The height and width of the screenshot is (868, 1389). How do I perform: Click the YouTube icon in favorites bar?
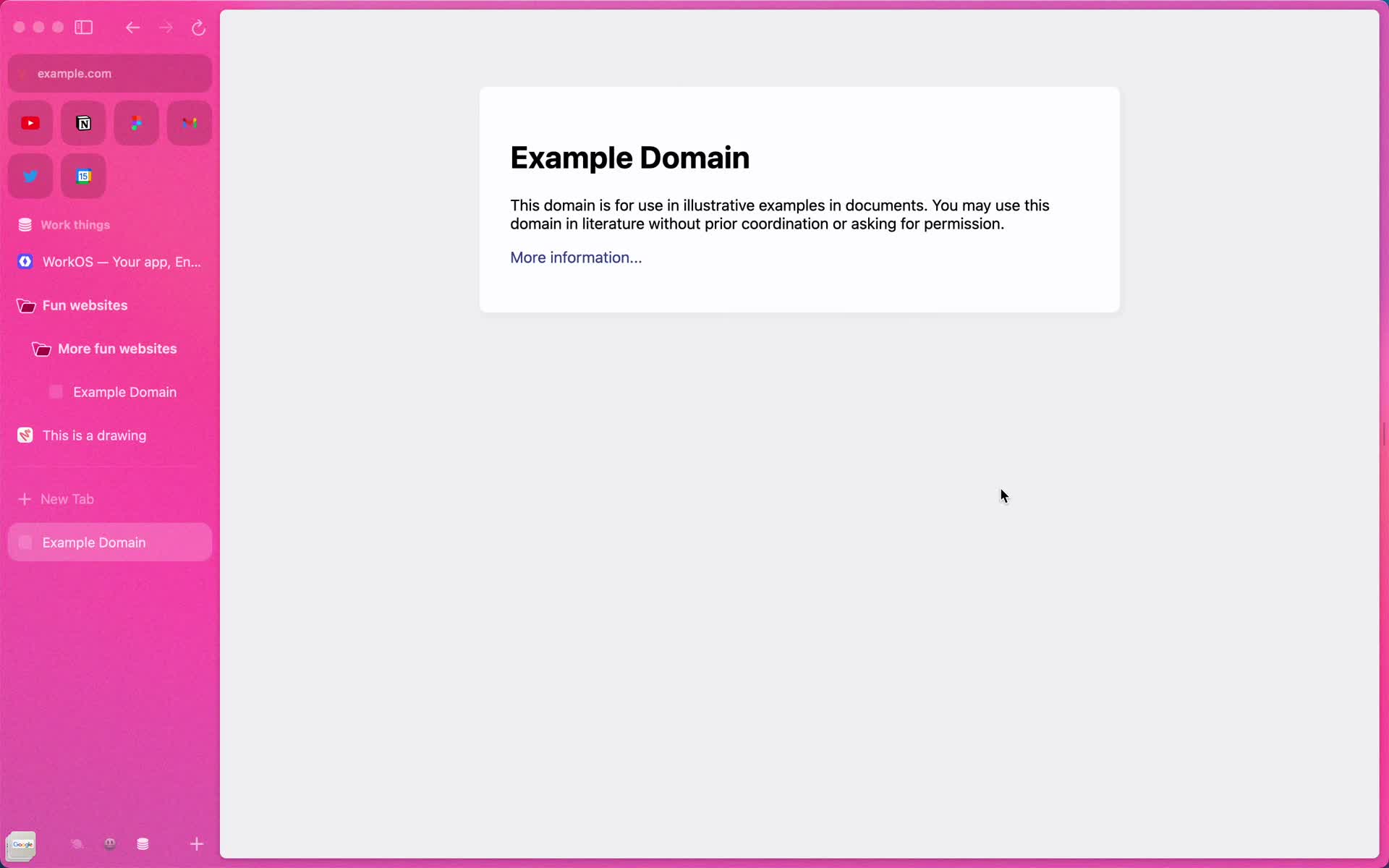click(x=30, y=122)
